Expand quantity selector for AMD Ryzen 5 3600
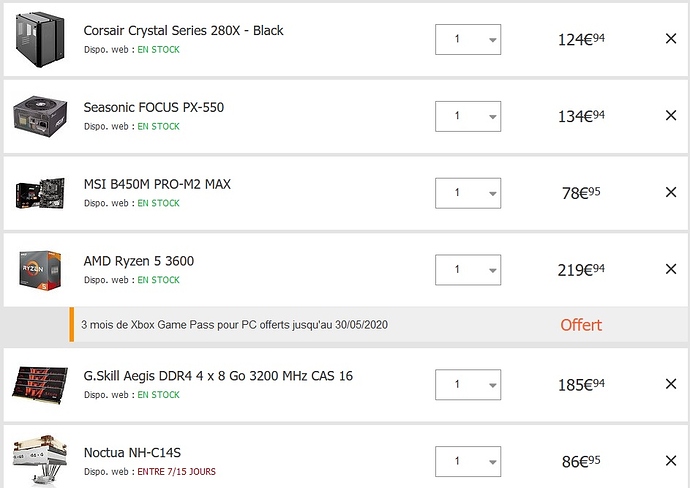This screenshot has width=690, height=488. pos(467,270)
